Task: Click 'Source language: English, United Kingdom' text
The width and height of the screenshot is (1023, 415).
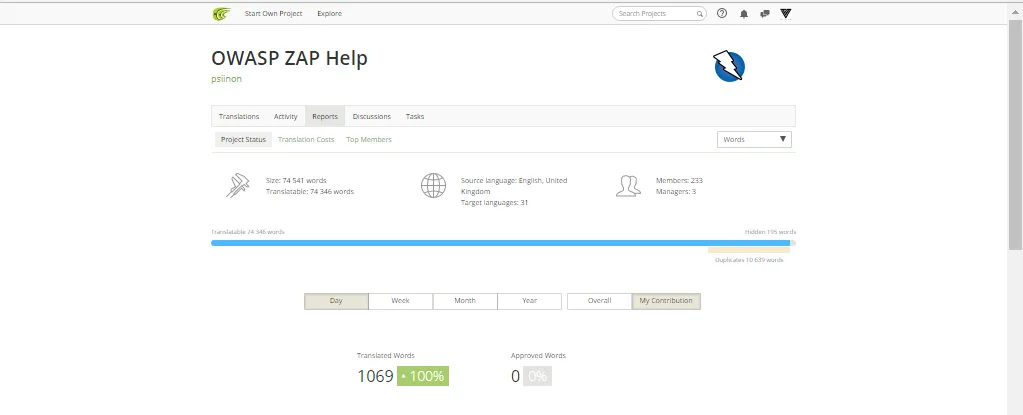Action: (x=514, y=186)
